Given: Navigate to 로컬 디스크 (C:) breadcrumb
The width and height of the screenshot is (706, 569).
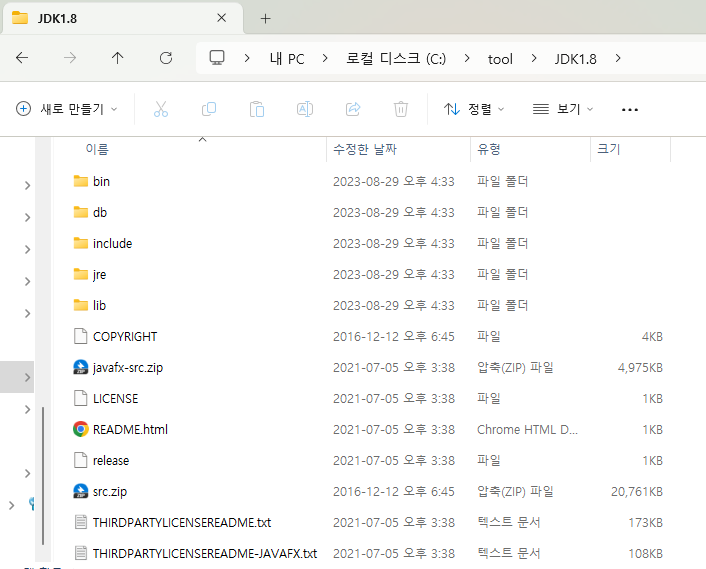Looking at the screenshot, I should (x=396, y=59).
